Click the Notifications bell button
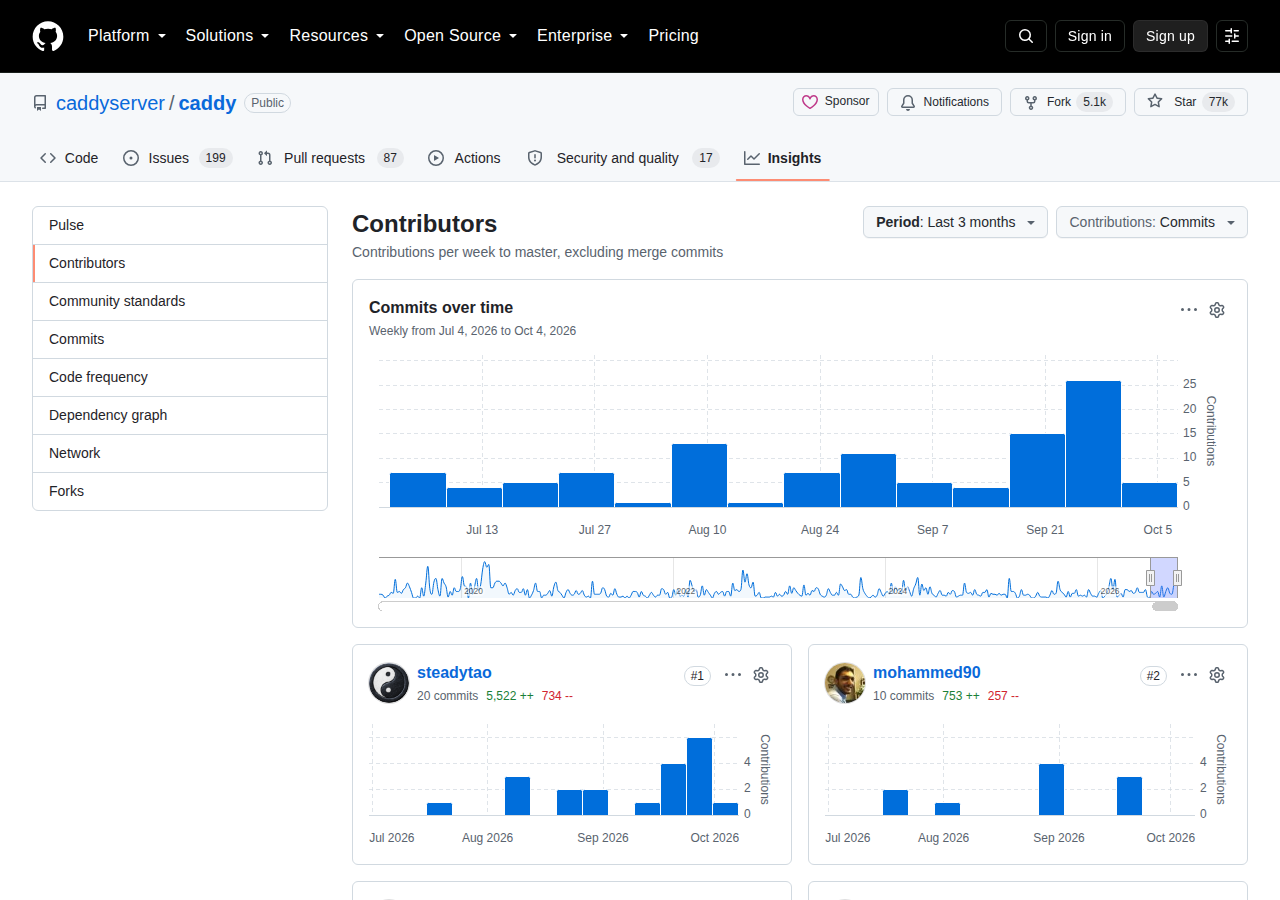The width and height of the screenshot is (1280, 900). tap(944, 102)
